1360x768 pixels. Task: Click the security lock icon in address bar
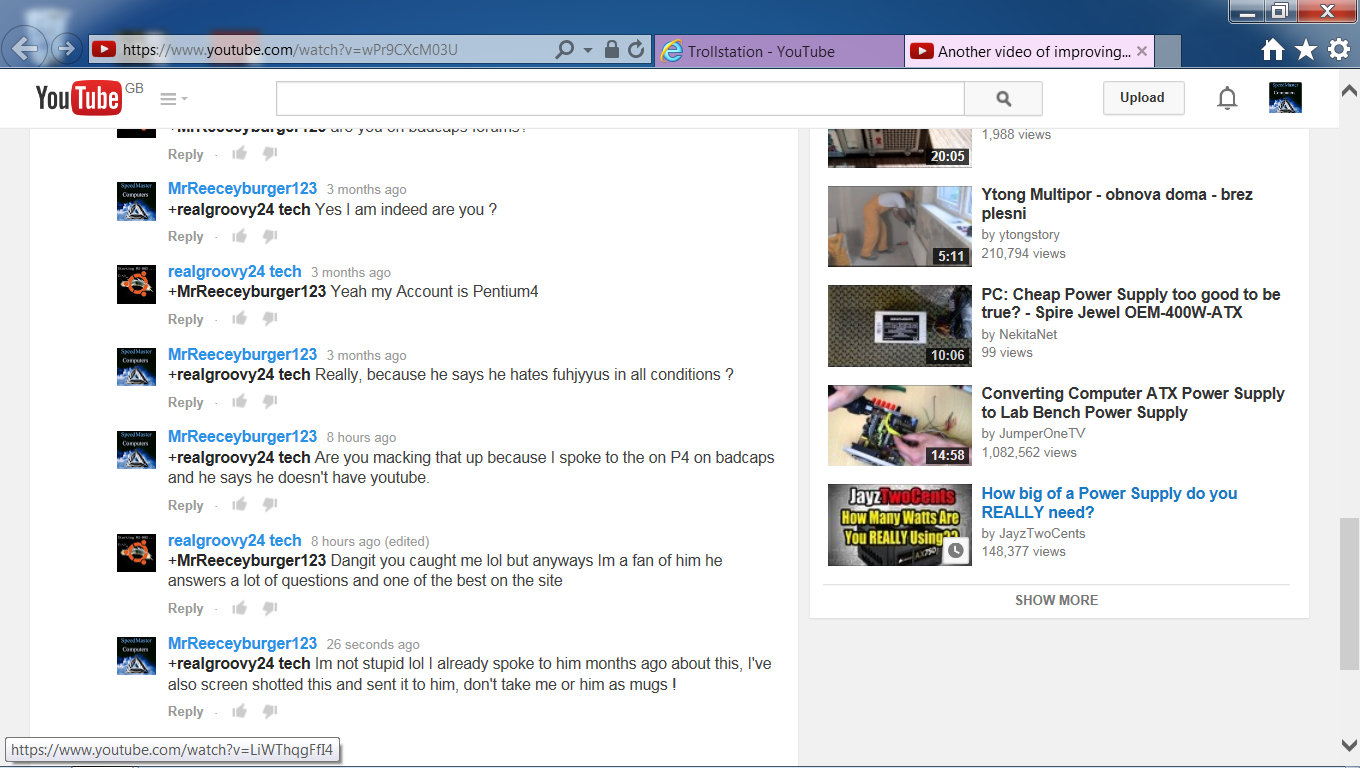coord(612,50)
